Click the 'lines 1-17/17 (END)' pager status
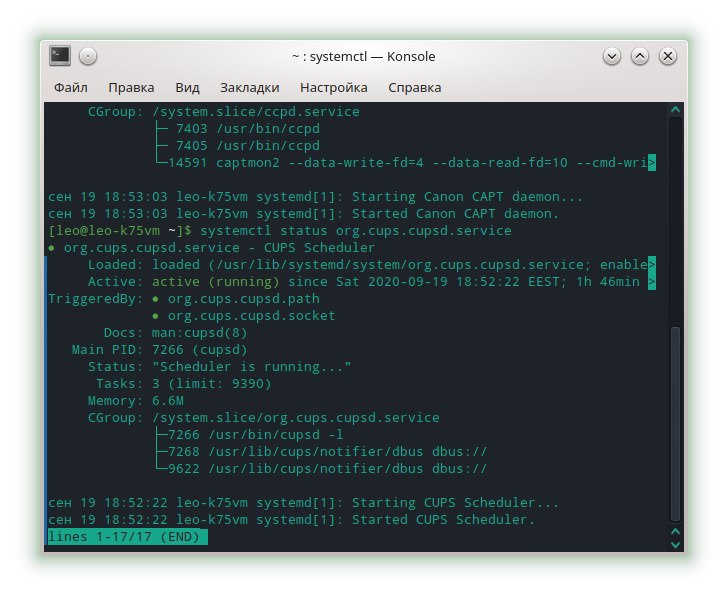Viewport: 728px width, 596px height. [x=128, y=537]
